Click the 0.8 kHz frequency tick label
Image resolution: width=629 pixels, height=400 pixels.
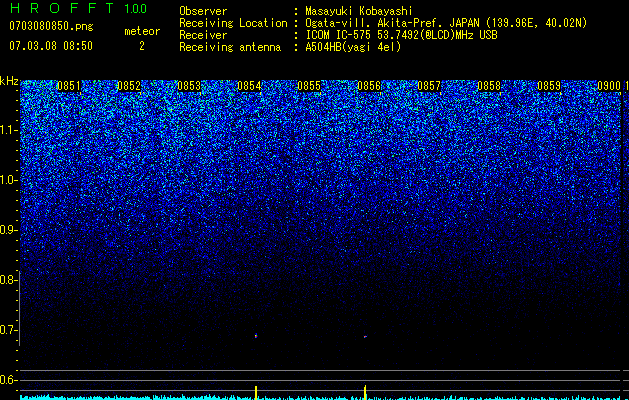[6, 280]
